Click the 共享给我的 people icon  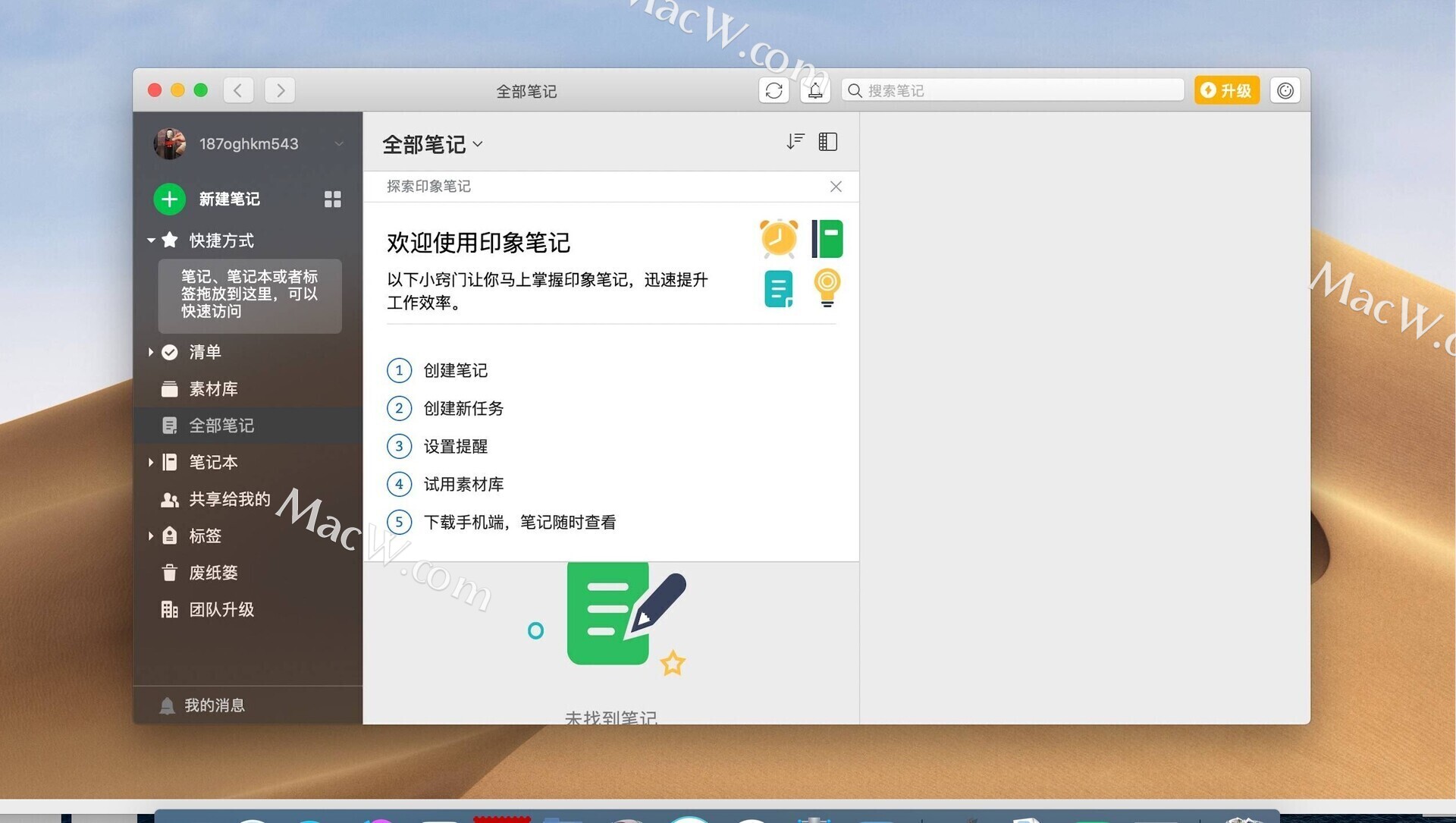tap(170, 499)
